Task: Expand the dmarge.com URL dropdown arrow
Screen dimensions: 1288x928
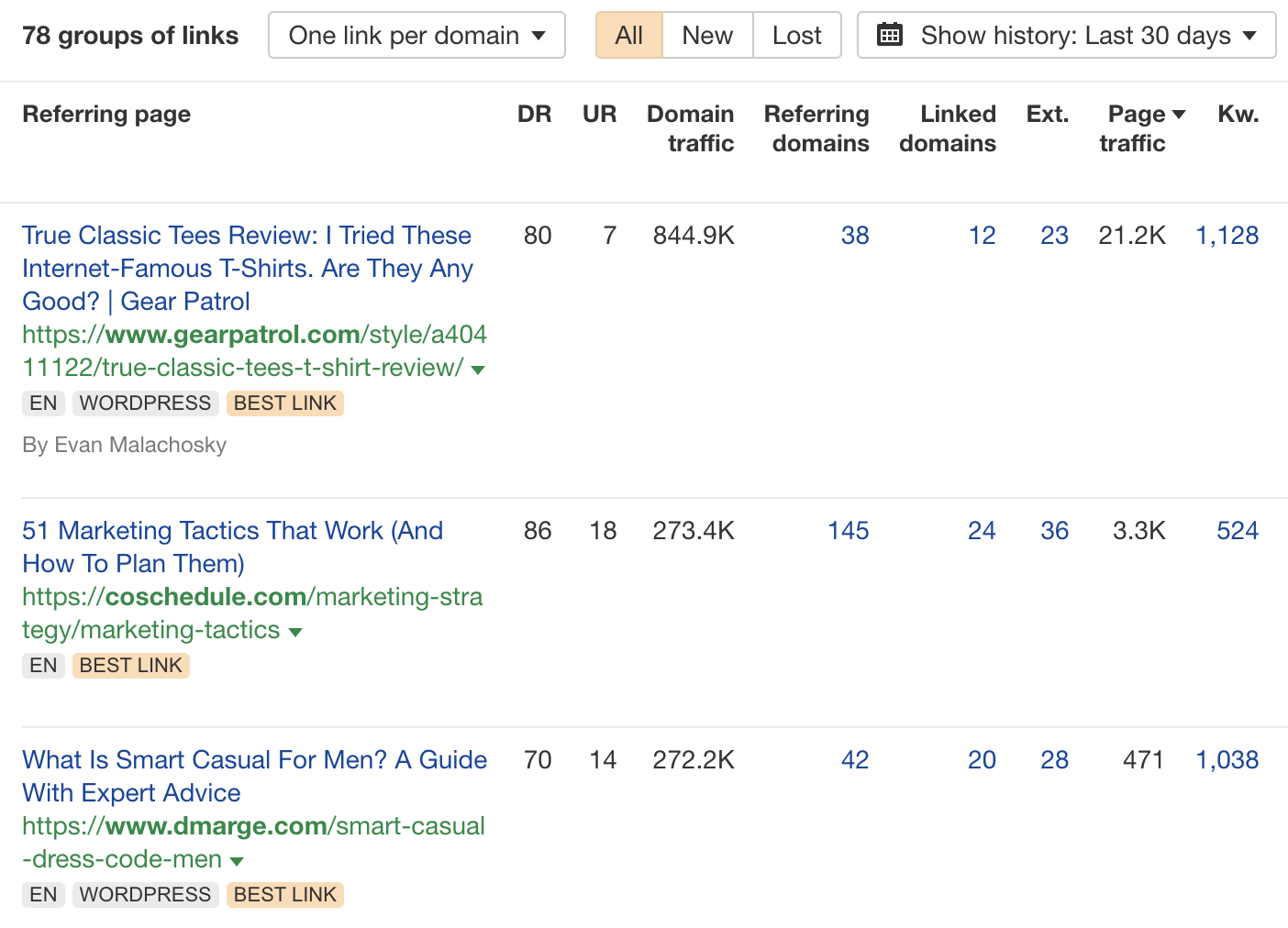Action: [237, 861]
